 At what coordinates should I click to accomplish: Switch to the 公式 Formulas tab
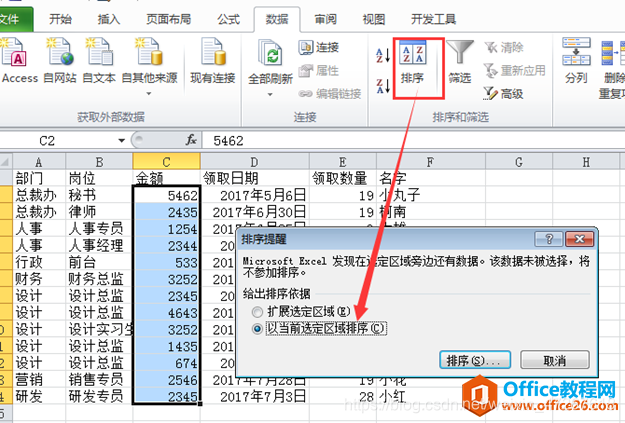(228, 19)
